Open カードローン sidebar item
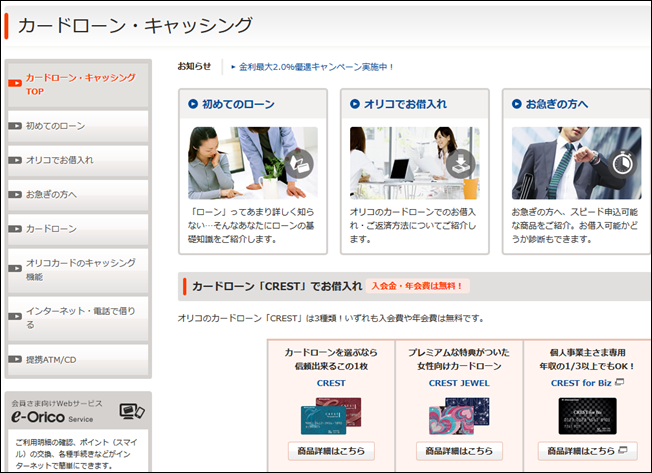 (x=78, y=229)
